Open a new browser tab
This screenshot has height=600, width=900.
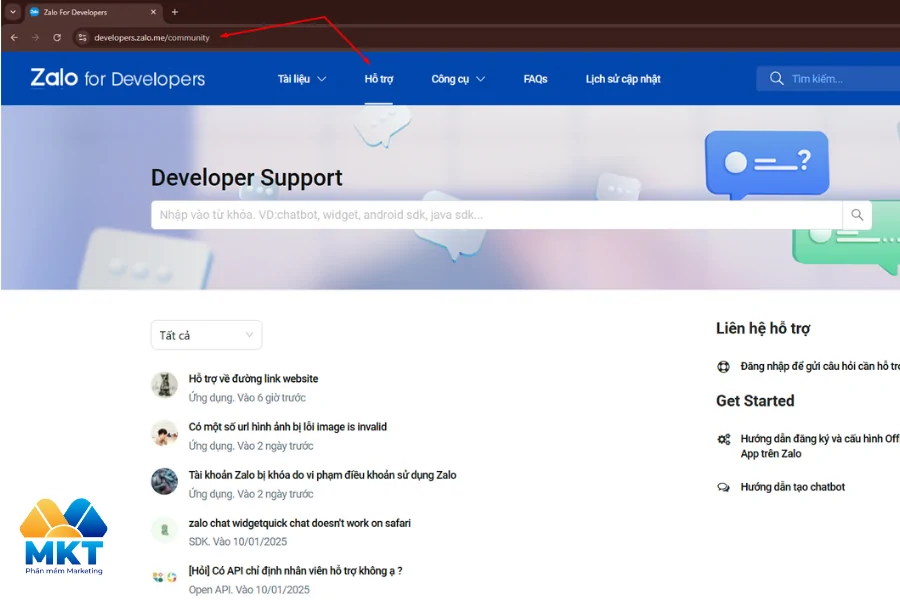(x=174, y=11)
